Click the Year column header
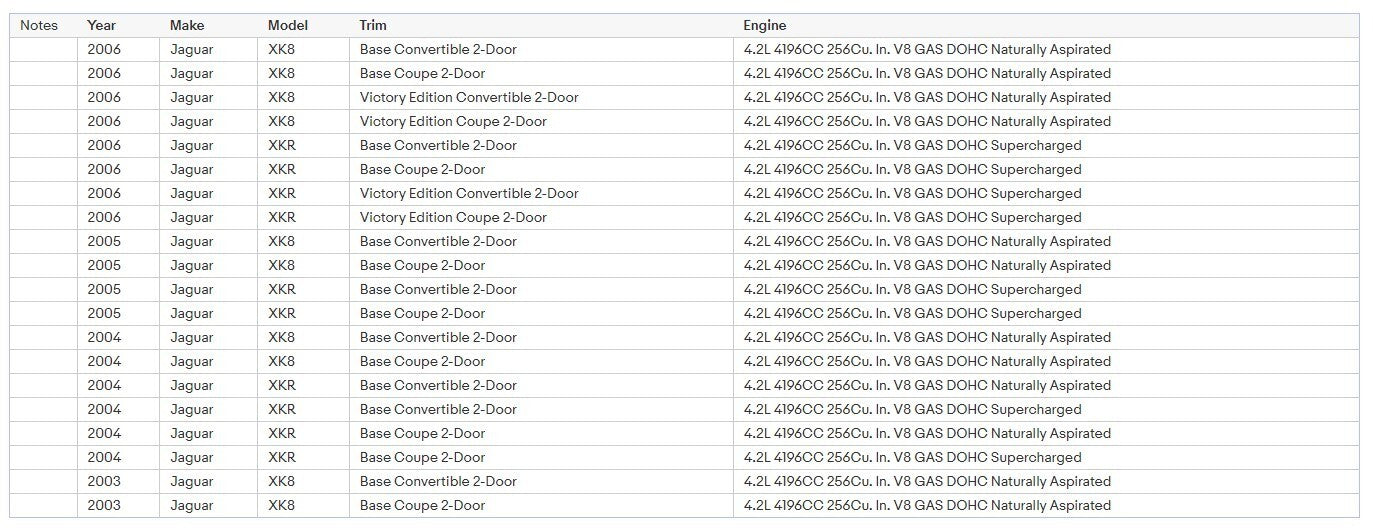The image size is (1373, 528). click(x=101, y=25)
